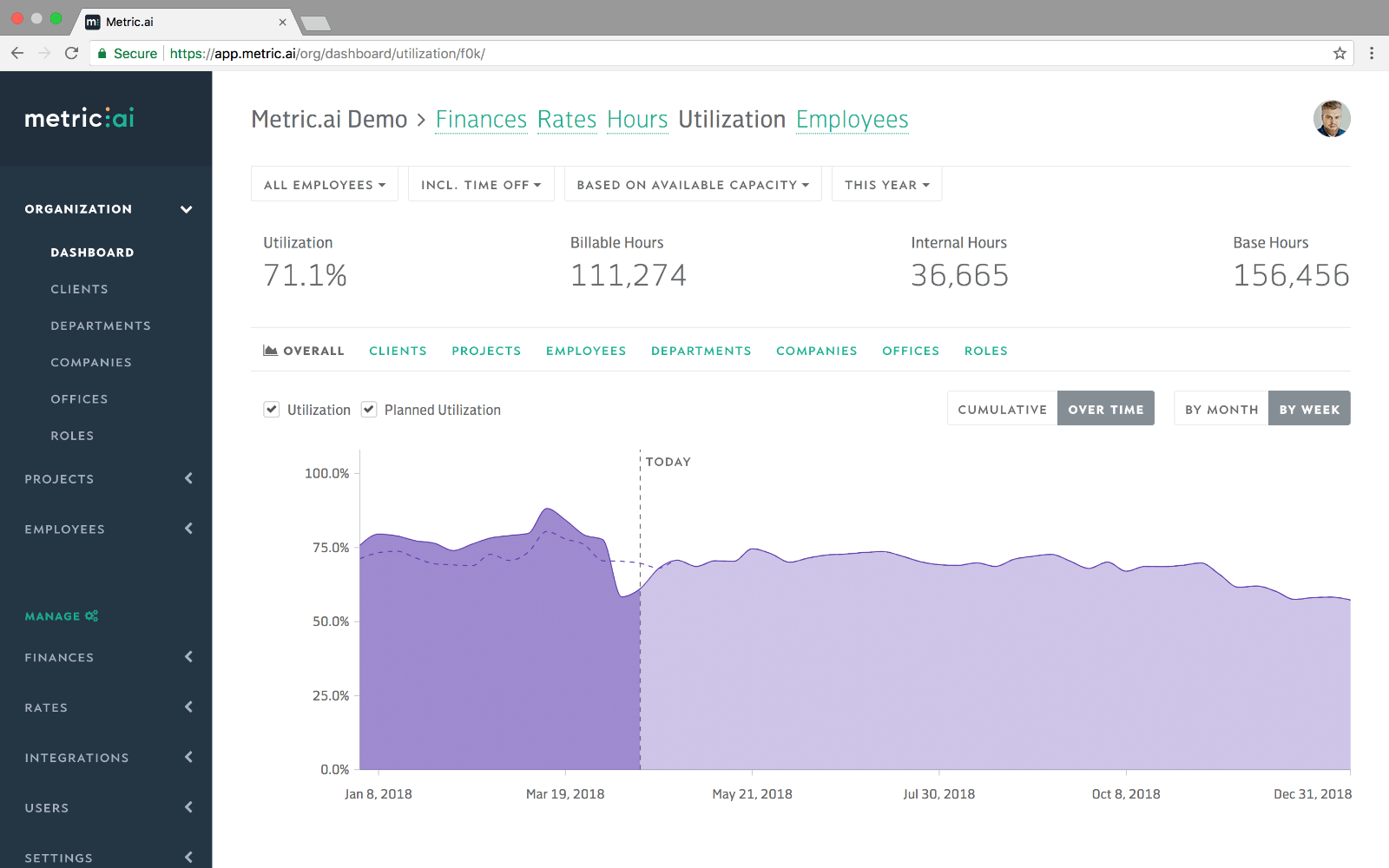Uncheck the Utilization checkbox
Viewport: 1389px width, 868px height.
272,410
